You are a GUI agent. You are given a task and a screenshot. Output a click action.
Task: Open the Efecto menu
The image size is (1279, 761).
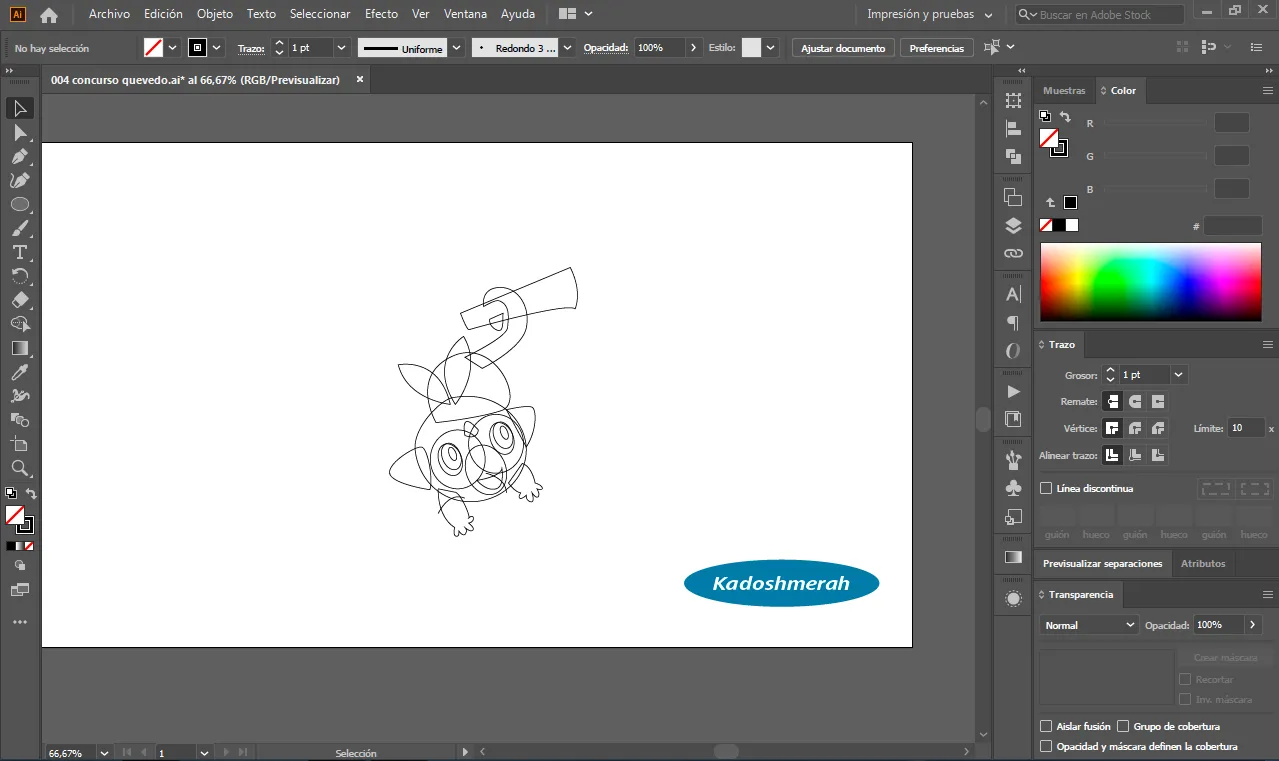click(381, 14)
